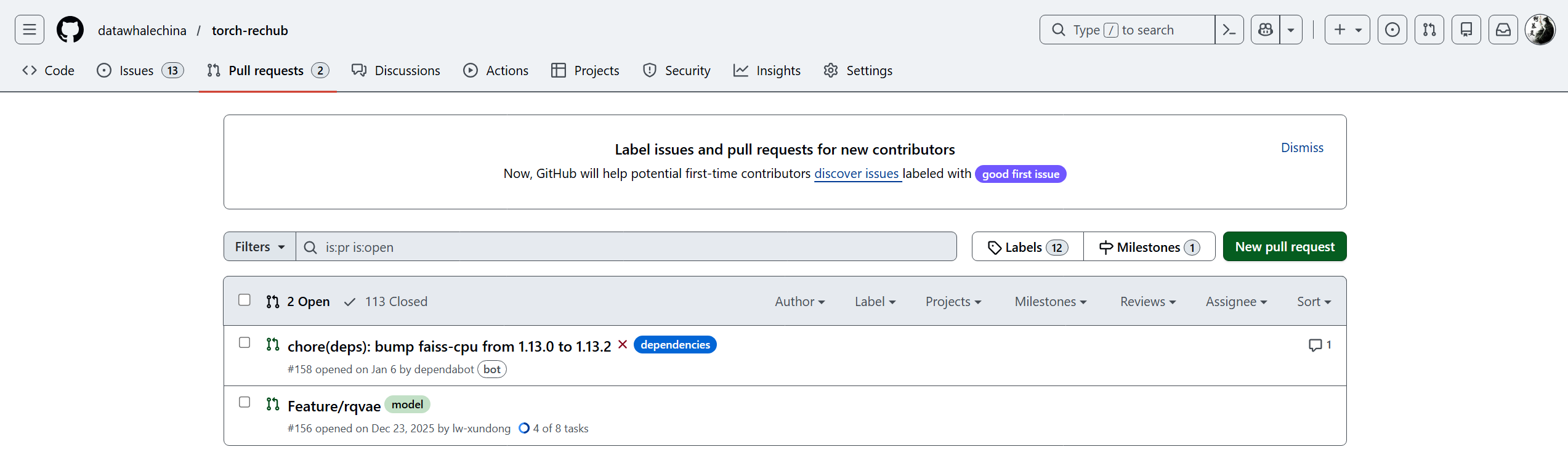Click the user profile avatar

[1540, 30]
